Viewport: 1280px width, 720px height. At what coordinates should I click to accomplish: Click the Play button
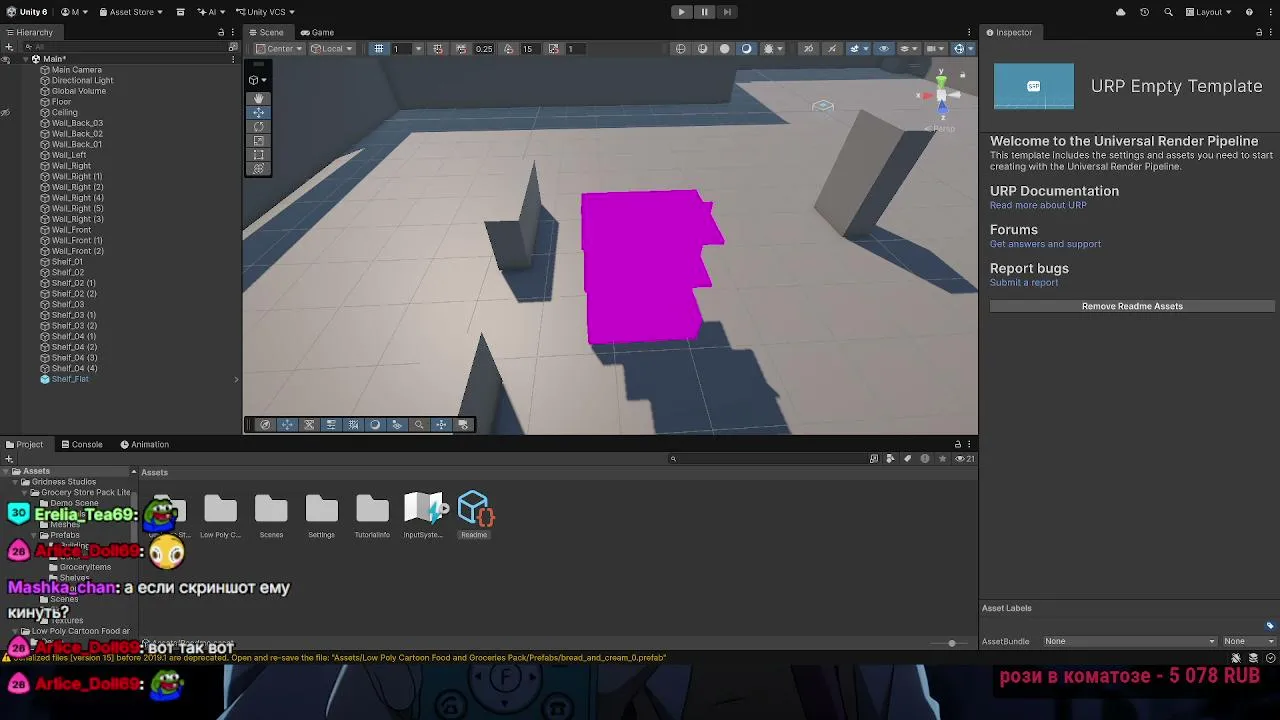(682, 12)
